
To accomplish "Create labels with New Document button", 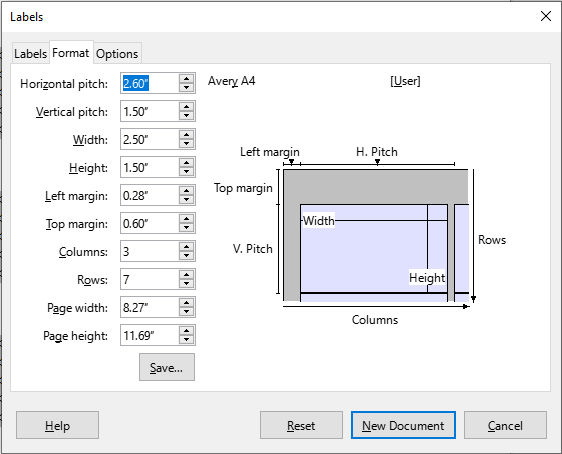I will click(403, 425).
